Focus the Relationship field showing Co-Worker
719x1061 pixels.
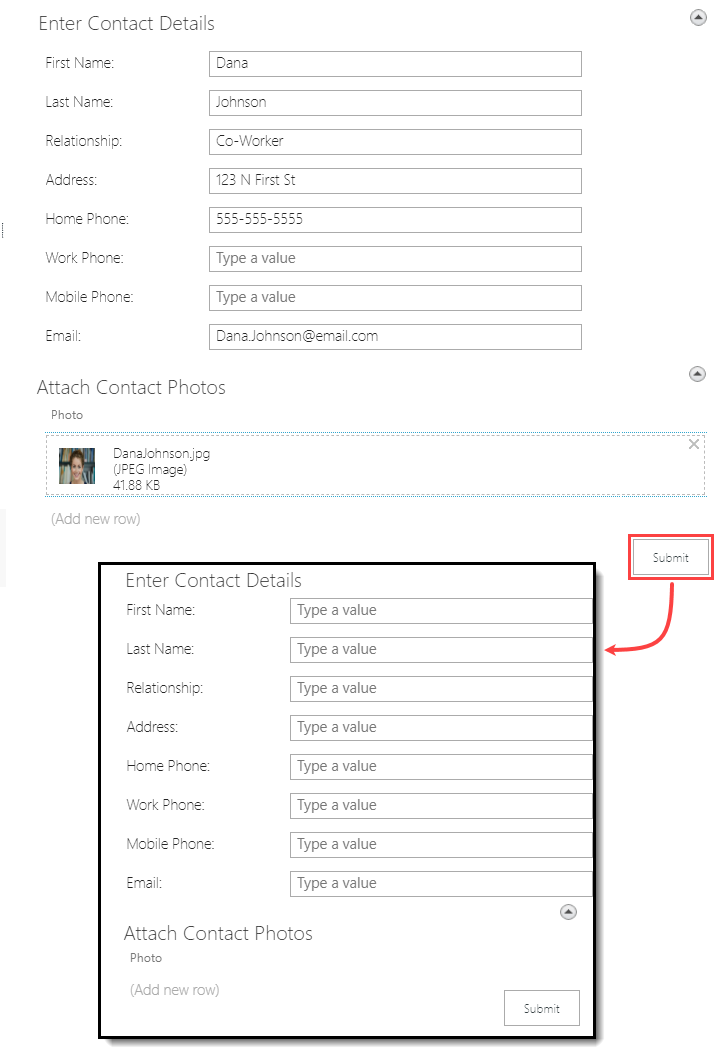click(395, 141)
